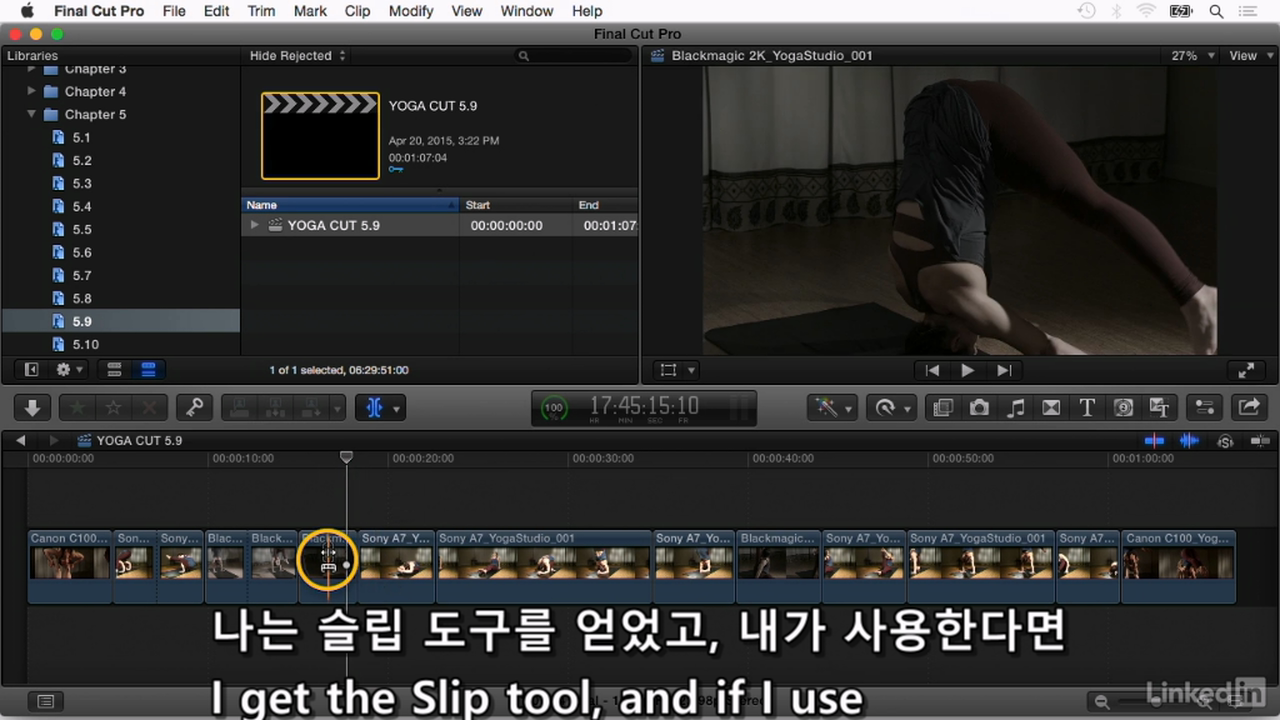The image size is (1280, 720).
Task: Click the browser search field
Action: pyautogui.click(x=573, y=56)
